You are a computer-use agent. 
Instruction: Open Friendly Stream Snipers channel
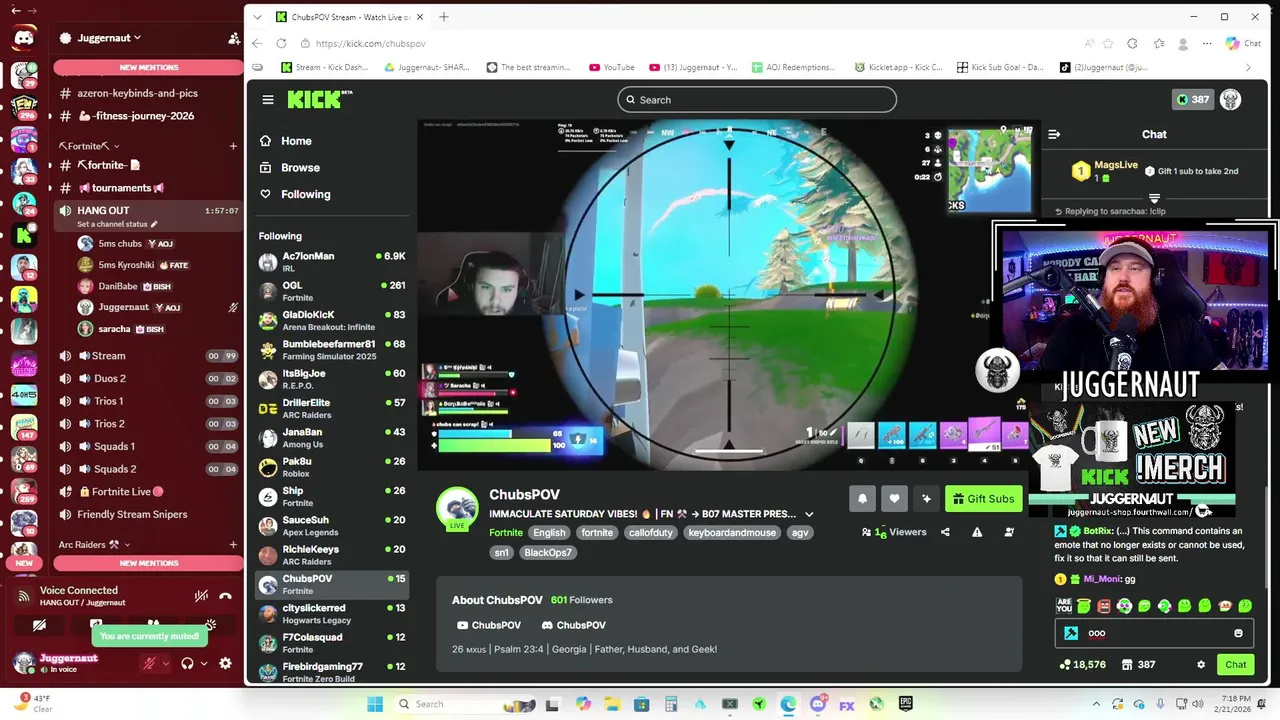click(x=147, y=514)
